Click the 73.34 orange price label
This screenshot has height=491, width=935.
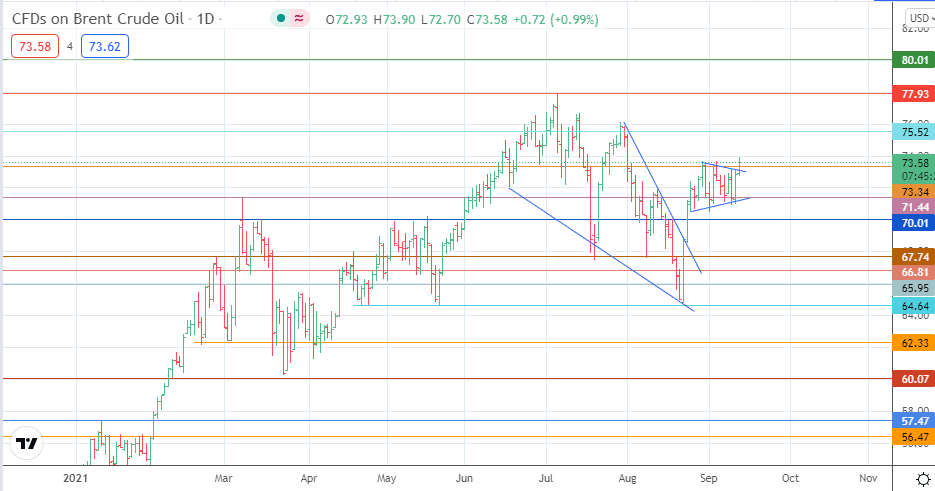914,192
